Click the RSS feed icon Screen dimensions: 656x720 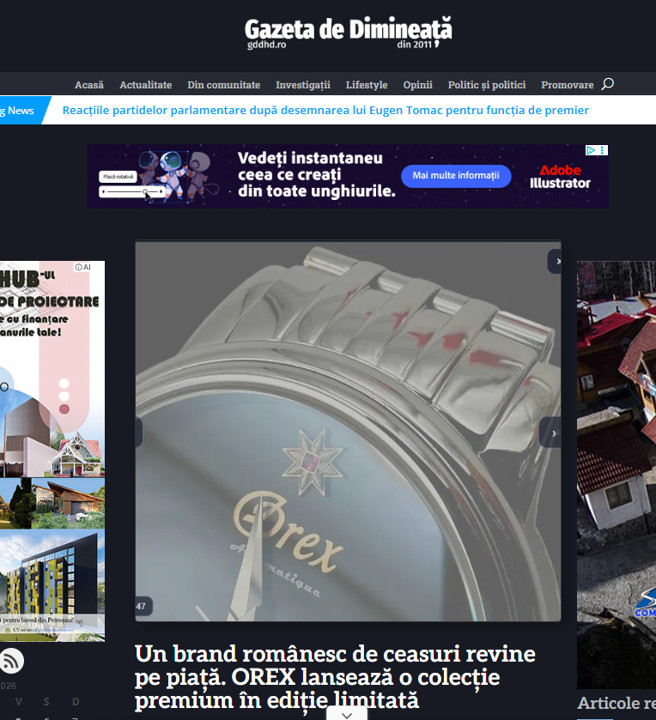[x=11, y=661]
